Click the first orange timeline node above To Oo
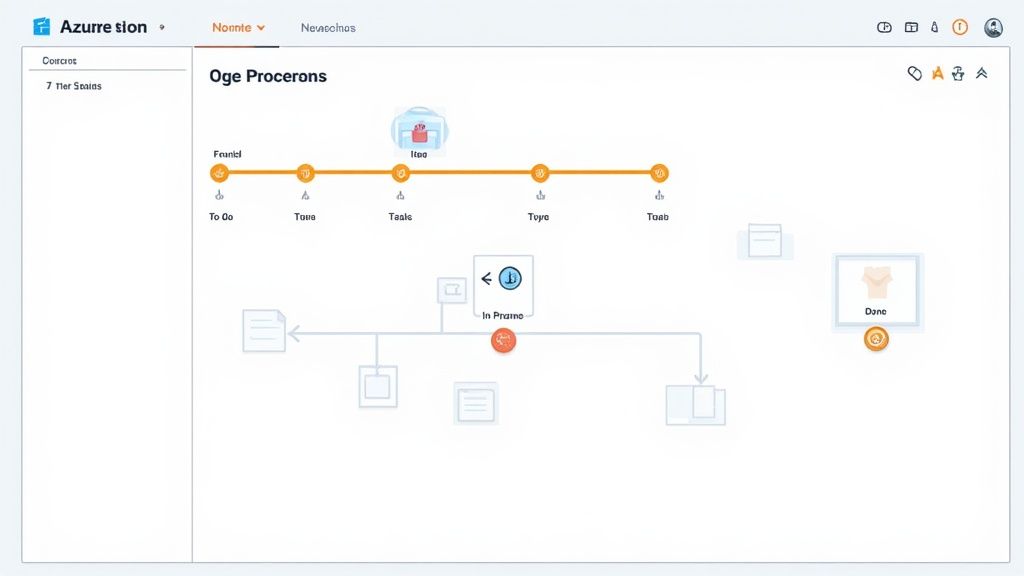Screen dimensions: 1024x576 click(219, 173)
